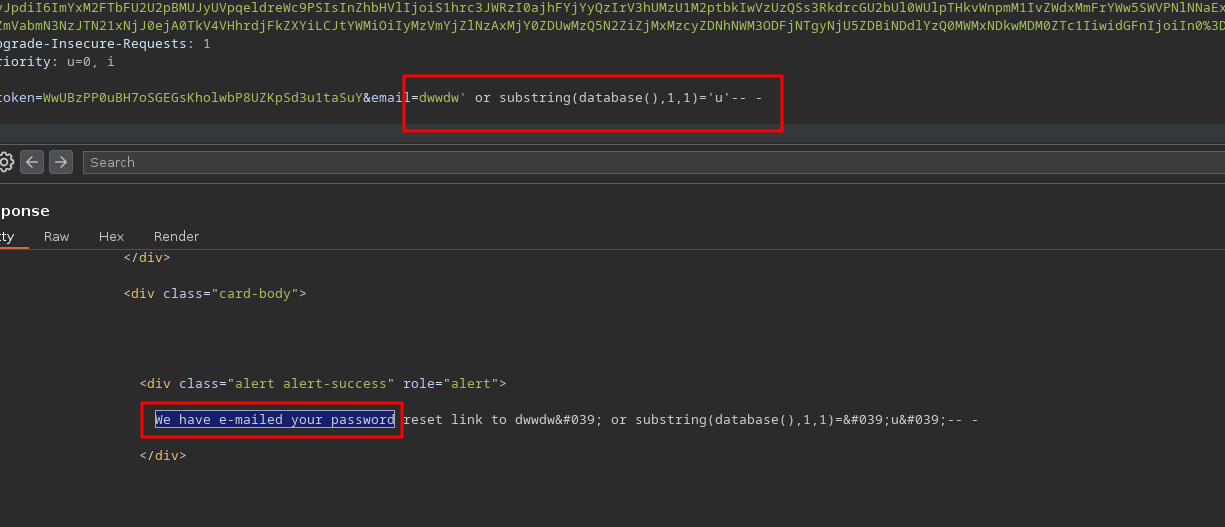Open the Render response tab
1225x527 pixels.
pyautogui.click(x=176, y=237)
